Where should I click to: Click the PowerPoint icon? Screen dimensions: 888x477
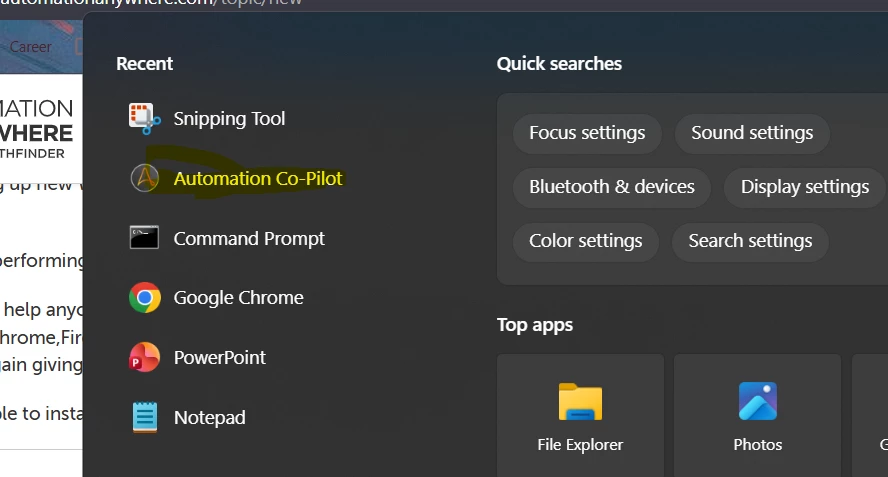144,357
